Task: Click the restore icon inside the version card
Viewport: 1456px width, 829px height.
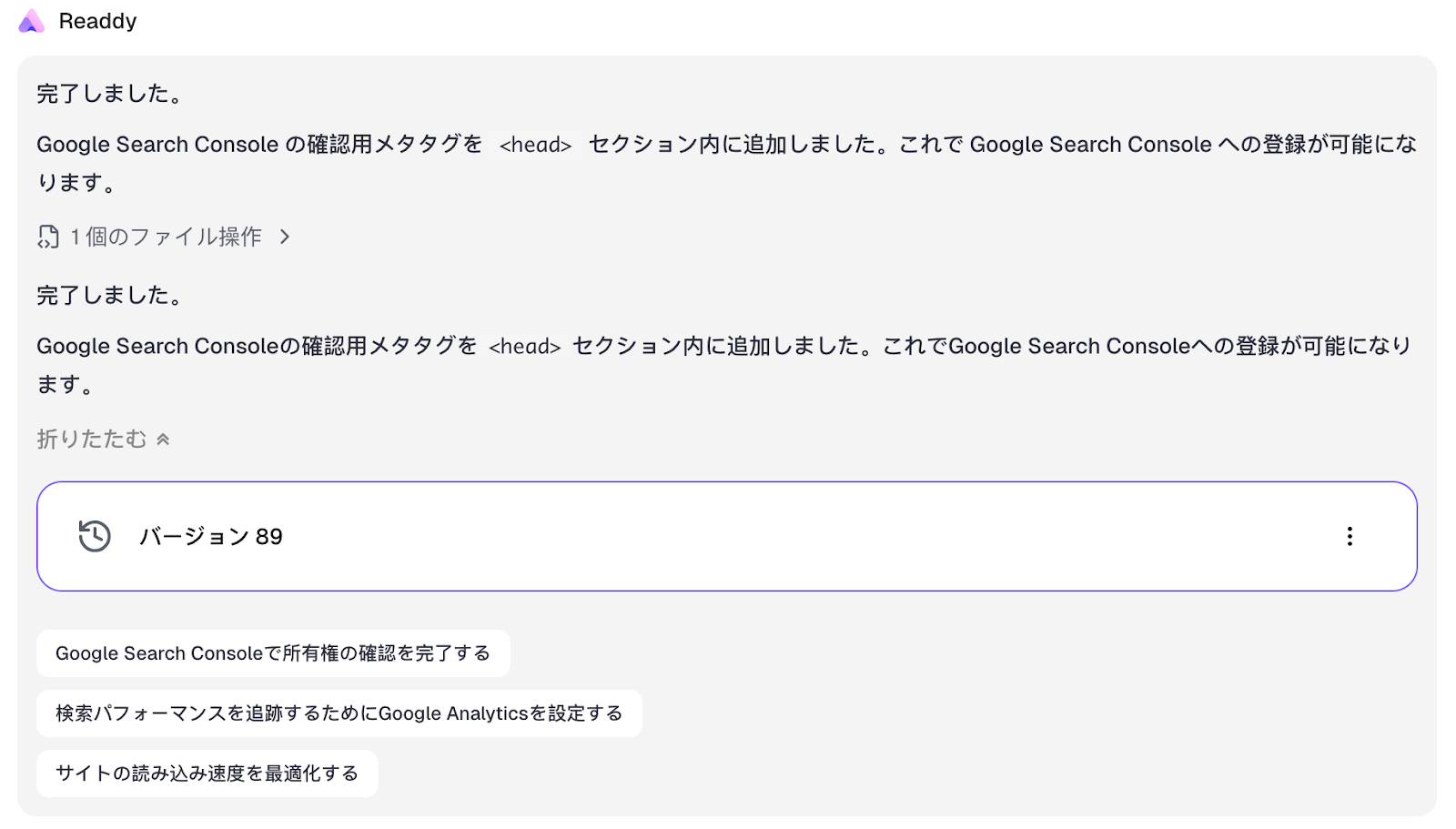Action: tap(93, 536)
